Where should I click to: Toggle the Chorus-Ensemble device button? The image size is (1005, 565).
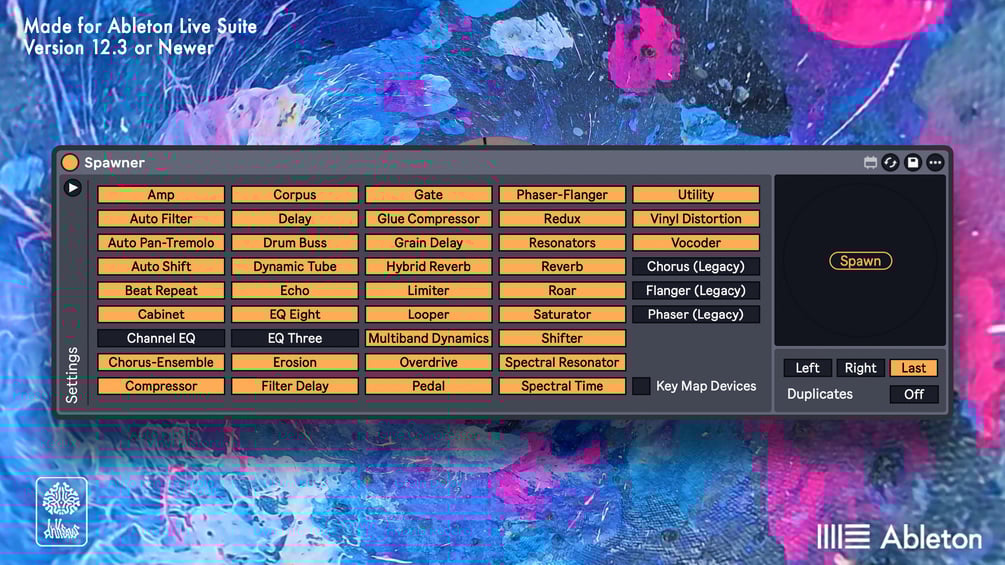pos(161,362)
